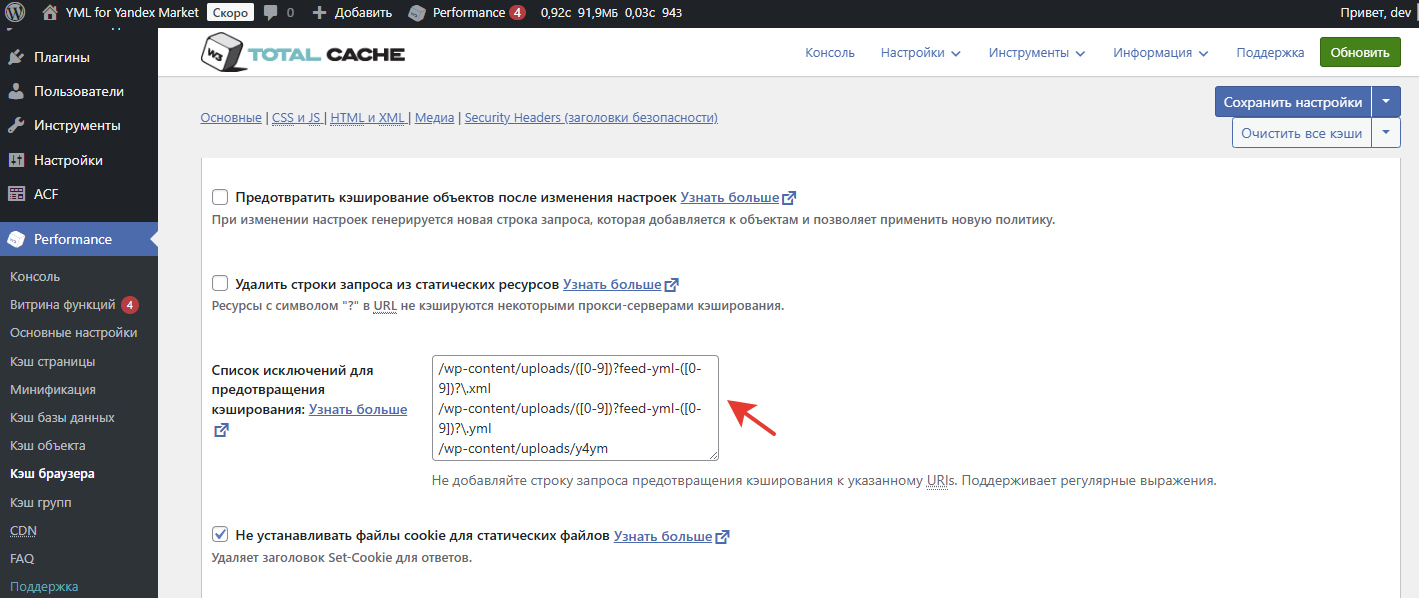The width and height of the screenshot is (1419, 598).
Task: Click the ACF icon in sidebar
Action: [x=16, y=194]
